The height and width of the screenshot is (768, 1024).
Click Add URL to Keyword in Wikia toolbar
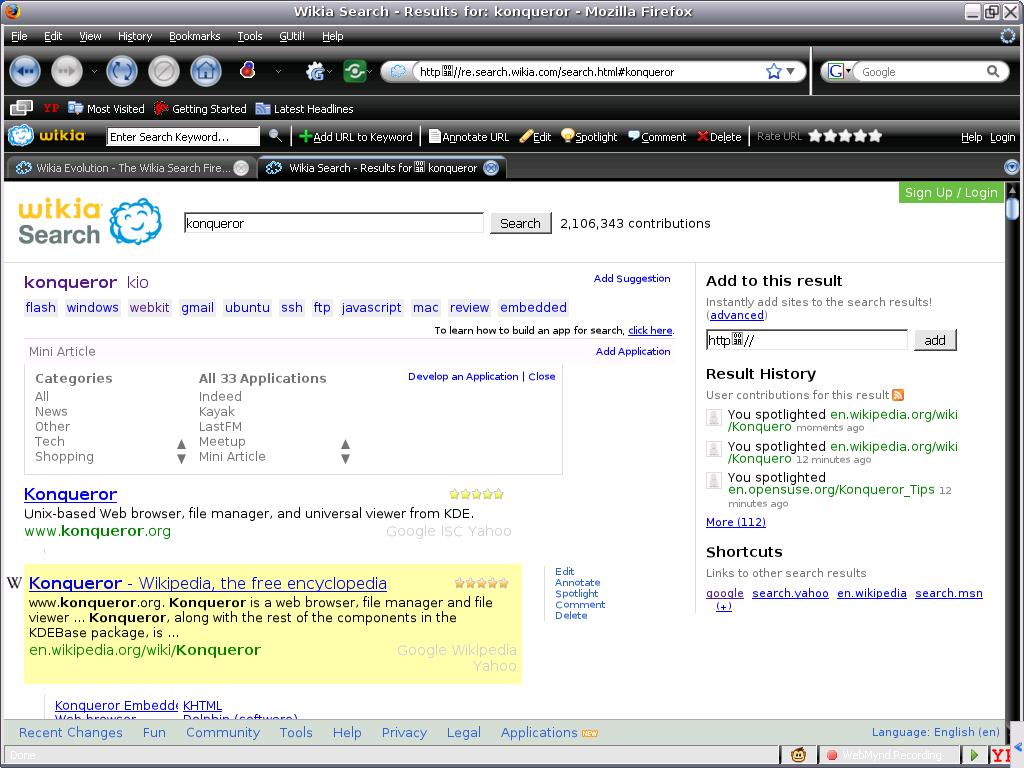pyautogui.click(x=356, y=136)
